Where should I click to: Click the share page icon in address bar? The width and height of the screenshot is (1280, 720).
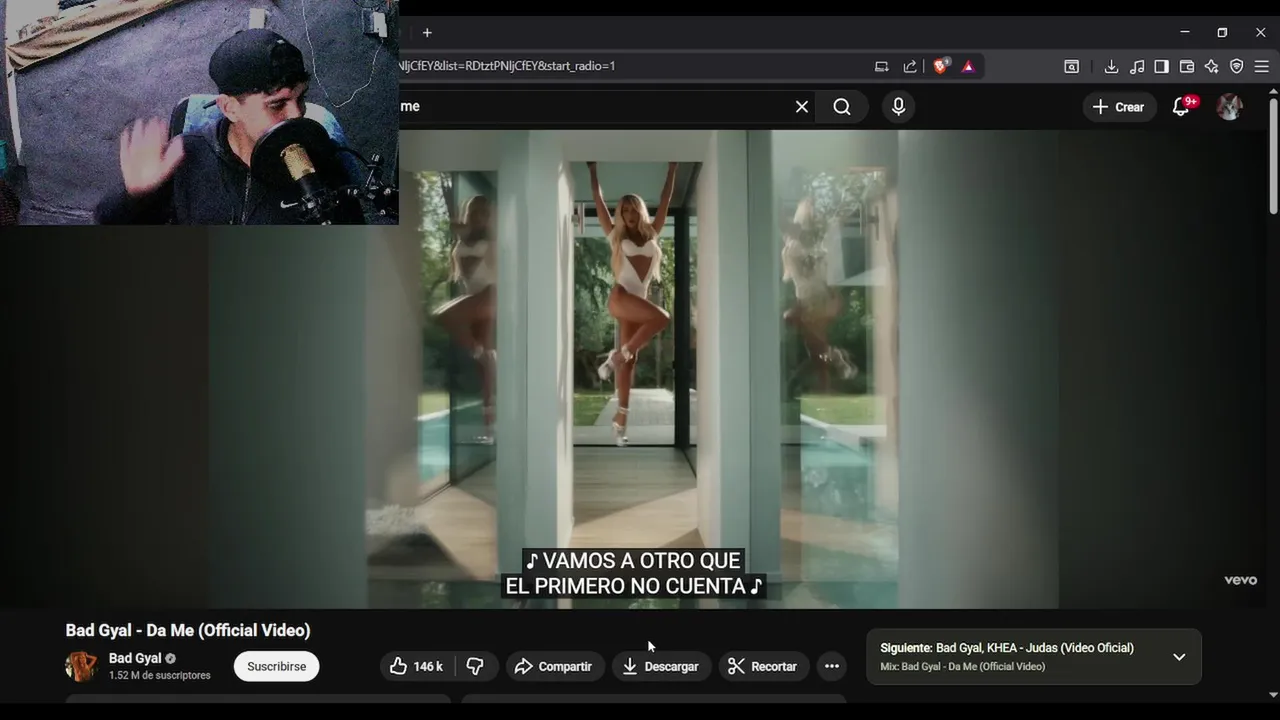[910, 66]
